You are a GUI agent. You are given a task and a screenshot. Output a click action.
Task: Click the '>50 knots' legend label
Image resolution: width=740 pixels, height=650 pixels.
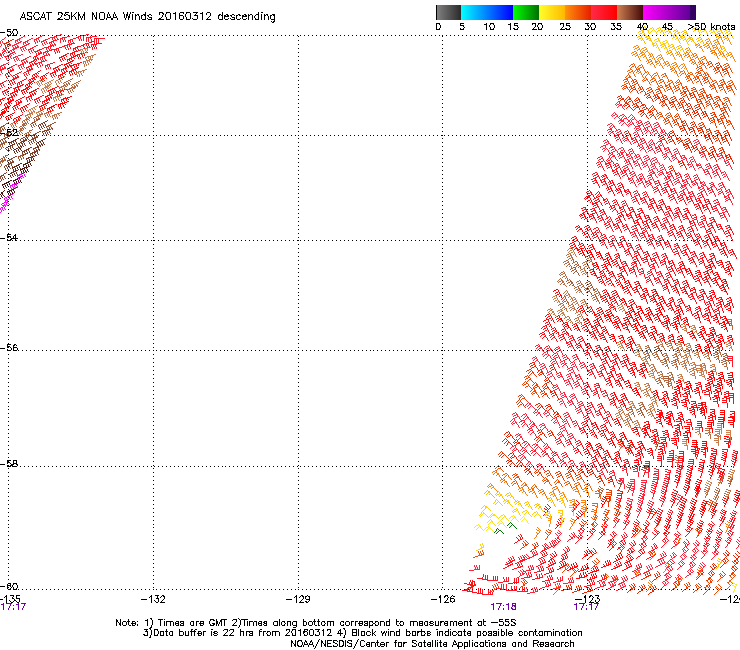click(711, 27)
